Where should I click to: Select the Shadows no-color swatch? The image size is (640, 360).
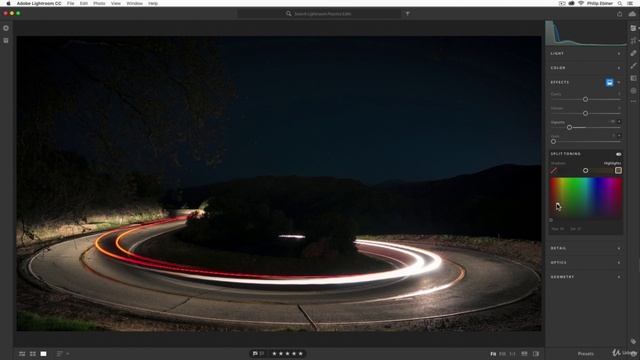(554, 171)
